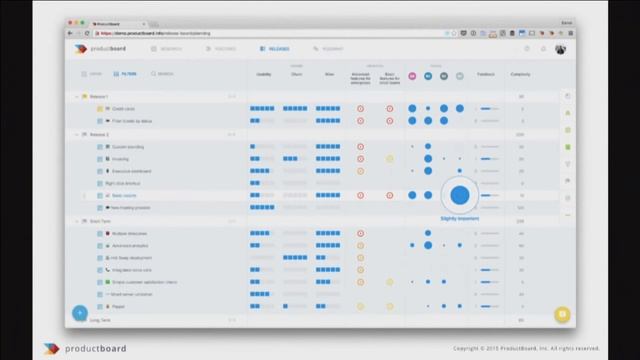
Task: Click the dark gray persona icon in the header
Action: click(444, 76)
